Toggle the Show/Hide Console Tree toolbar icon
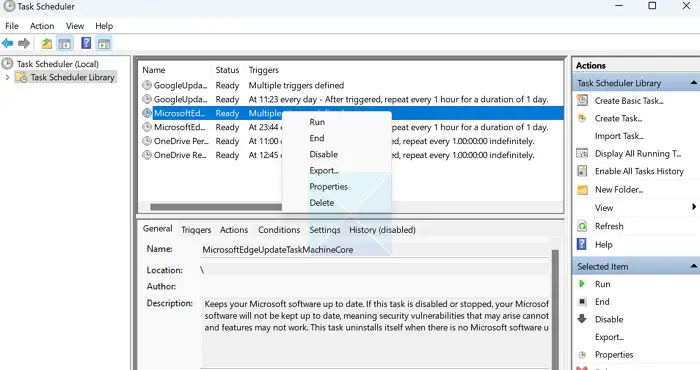Viewport: 700px width, 370px height. click(x=65, y=43)
